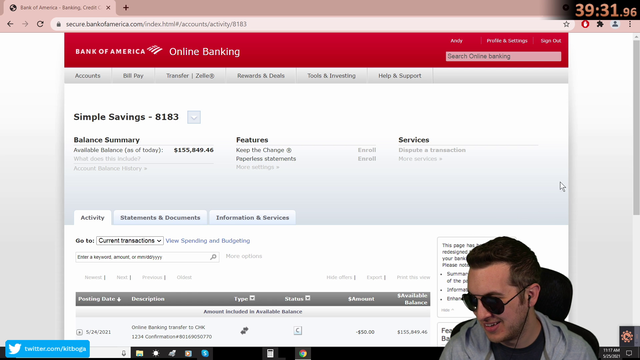This screenshot has height=360, width=640.
Task: Click the -$50.00 amount cell
Action: [365, 332]
